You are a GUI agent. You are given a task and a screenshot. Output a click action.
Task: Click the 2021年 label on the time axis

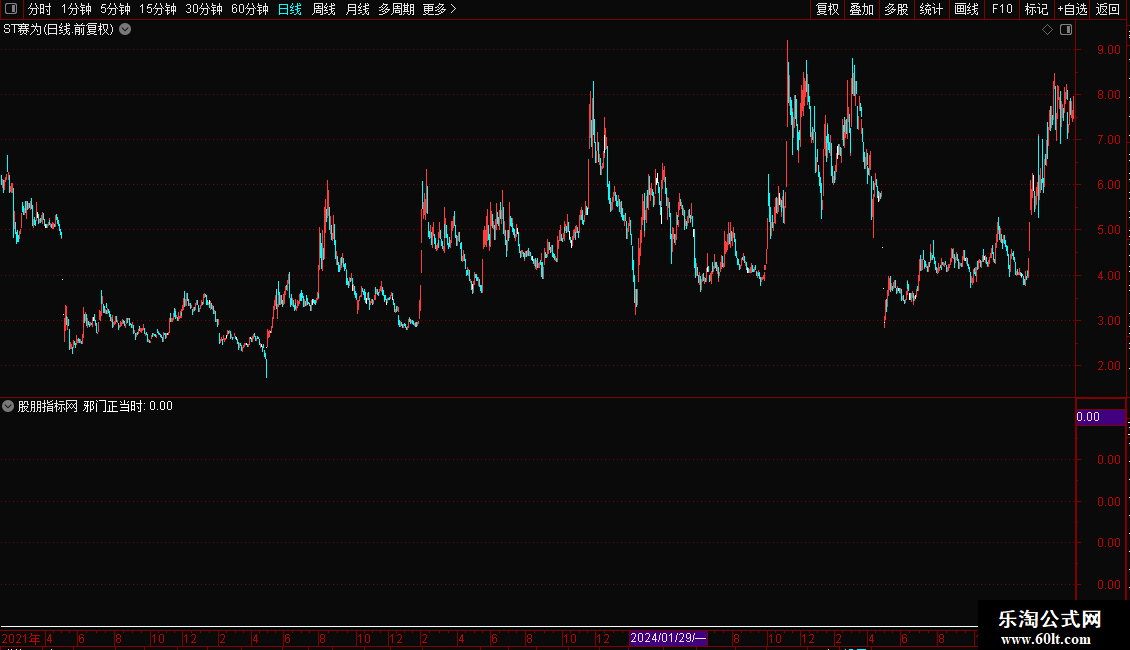(x=21, y=638)
